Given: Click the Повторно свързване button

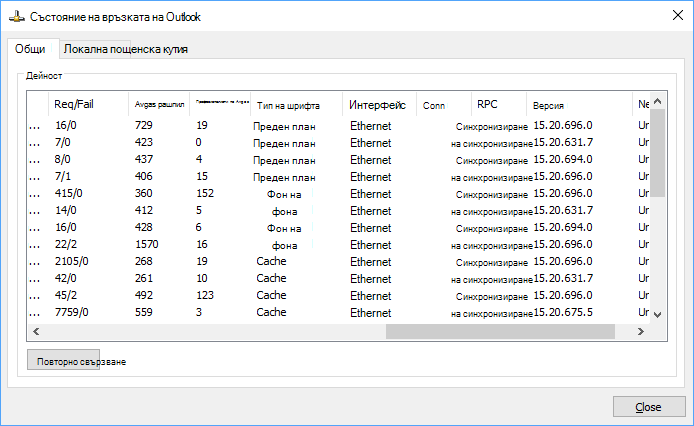Looking at the screenshot, I should coord(63,360).
